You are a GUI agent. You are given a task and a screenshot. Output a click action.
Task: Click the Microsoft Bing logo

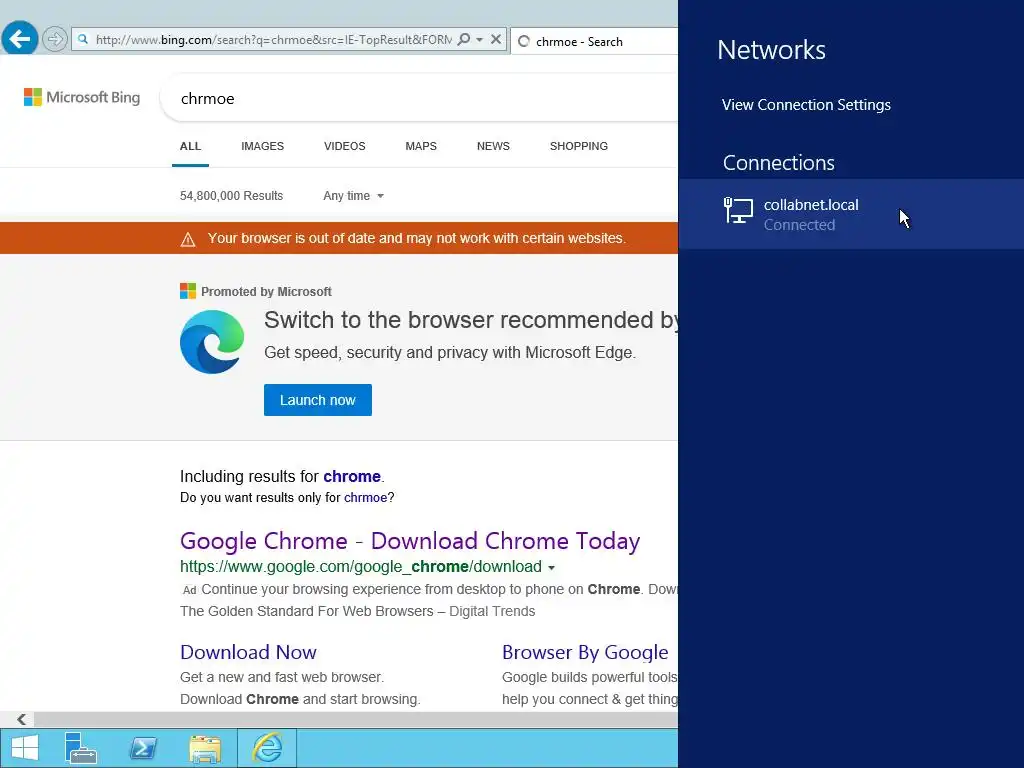click(x=82, y=97)
